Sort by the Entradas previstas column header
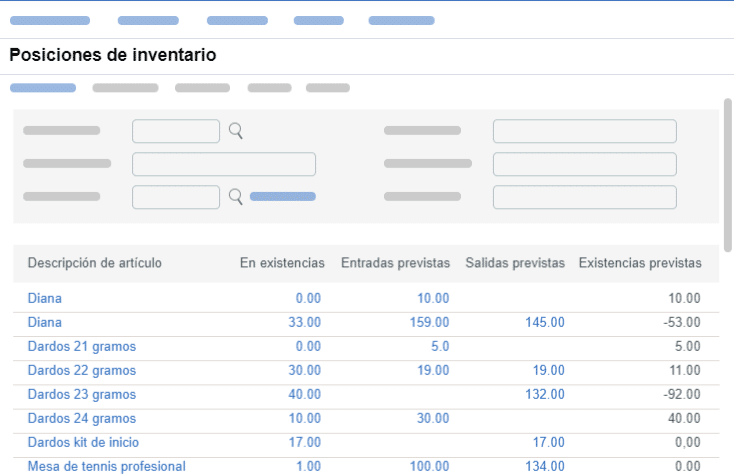The height and width of the screenshot is (476, 734). tap(396, 263)
